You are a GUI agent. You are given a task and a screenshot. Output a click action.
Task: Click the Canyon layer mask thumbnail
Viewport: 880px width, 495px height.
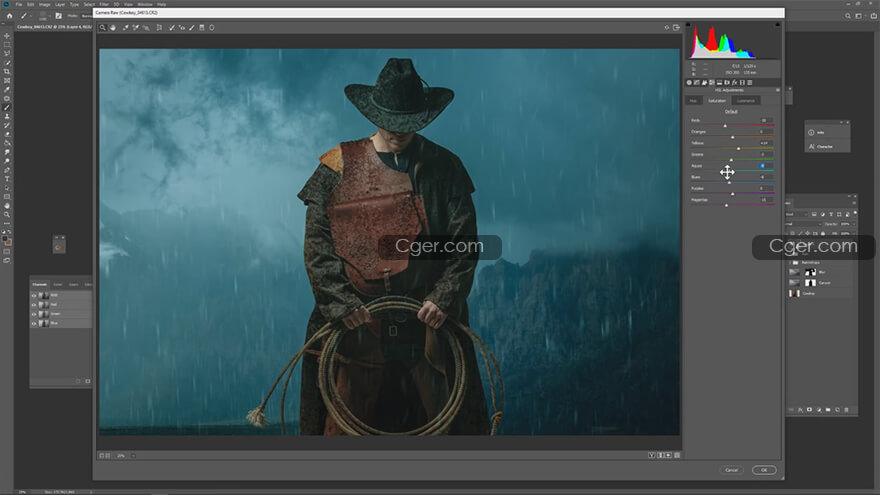(810, 282)
